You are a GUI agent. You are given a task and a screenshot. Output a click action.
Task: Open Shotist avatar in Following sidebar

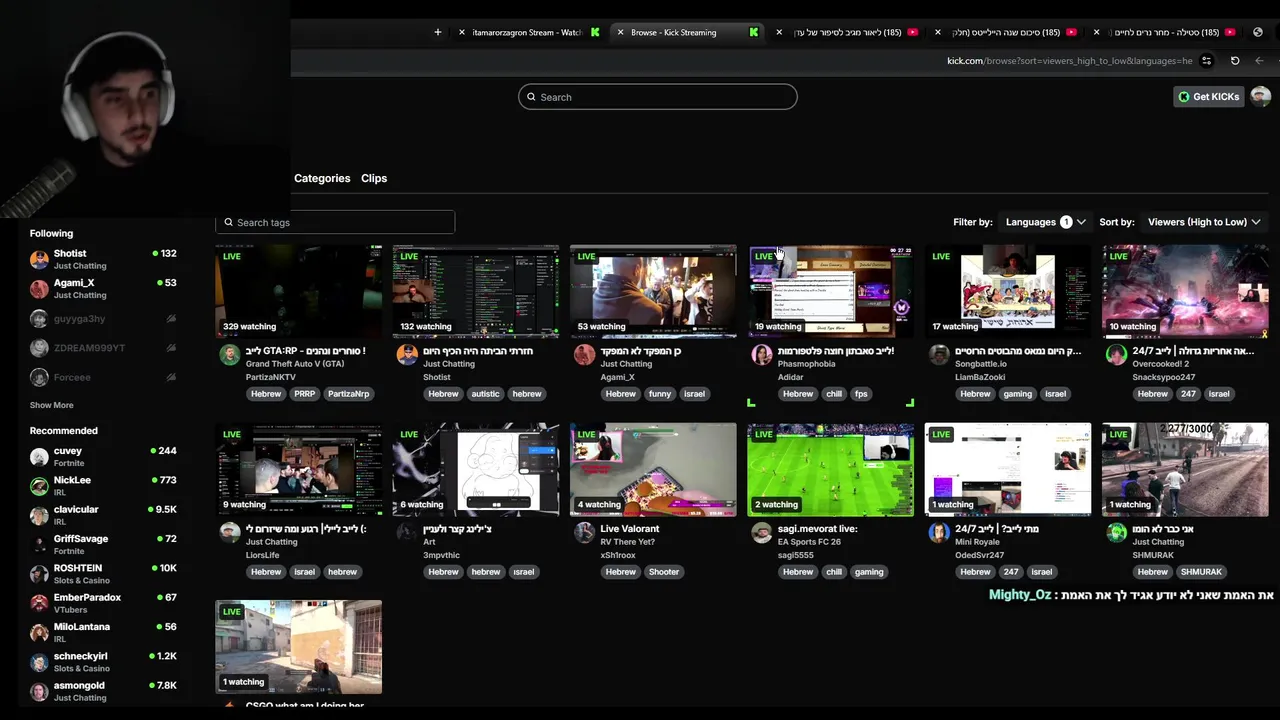pos(39,260)
